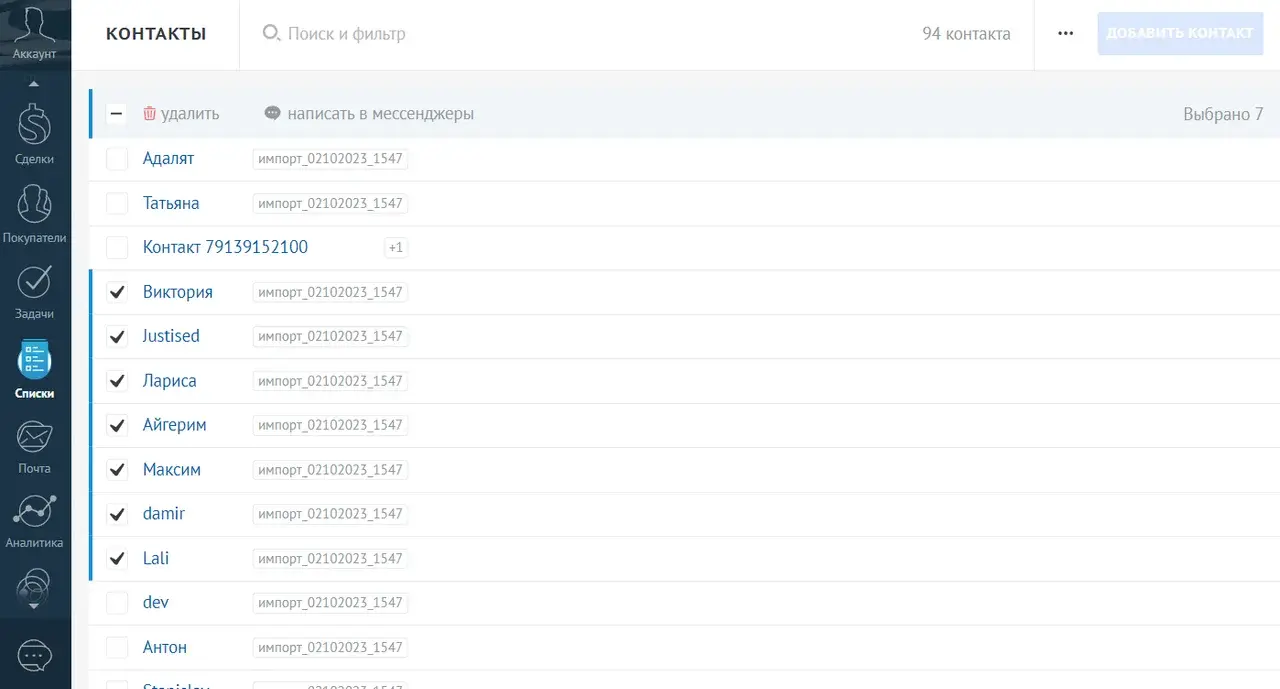Uncheck the Лариса checkbox
The width and height of the screenshot is (1280, 689).
(x=117, y=381)
